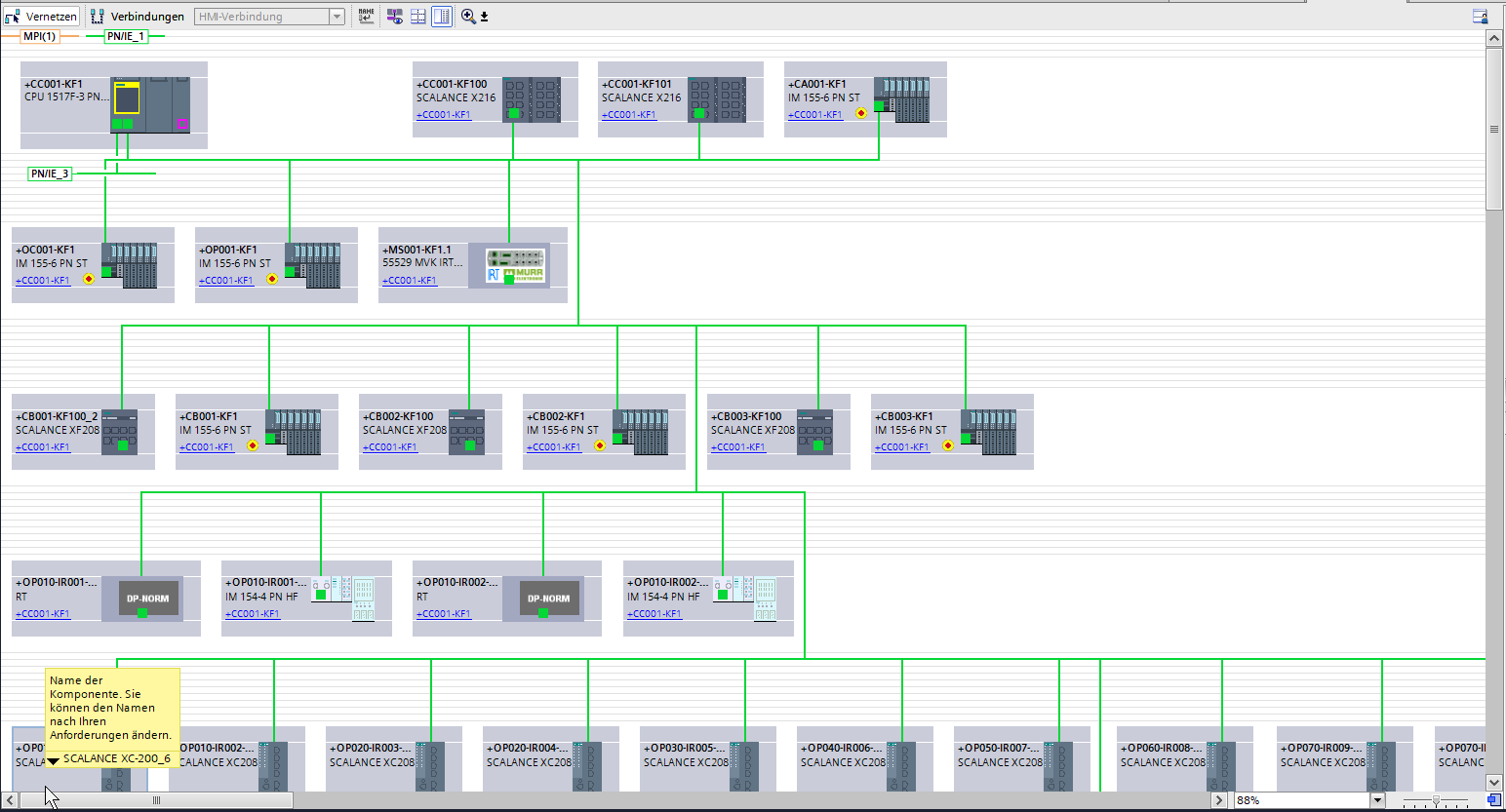Expand the tooltip arrow beside SCALANCE XC-200_6
The width and height of the screenshot is (1506, 812).
pyautogui.click(x=54, y=760)
